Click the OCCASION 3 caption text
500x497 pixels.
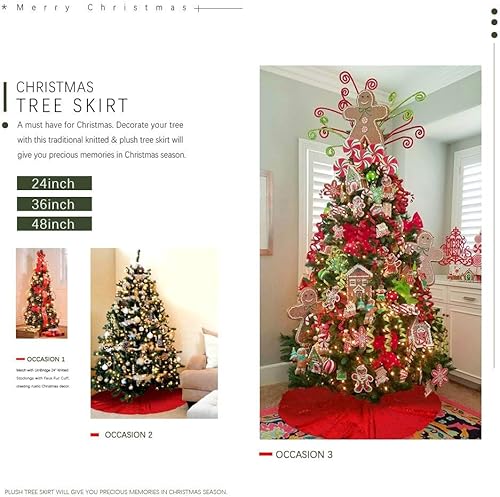[304, 454]
